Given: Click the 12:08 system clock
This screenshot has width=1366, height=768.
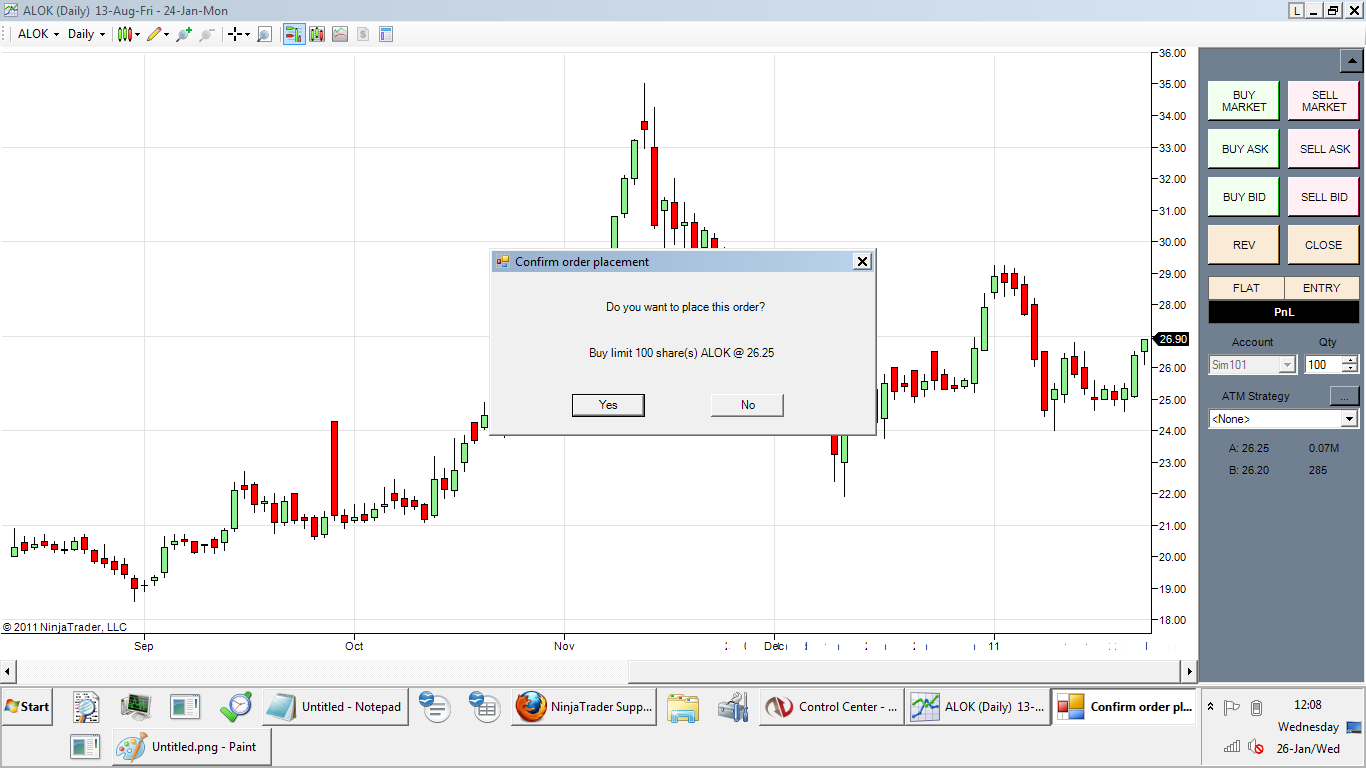Looking at the screenshot, I should [x=1308, y=705].
